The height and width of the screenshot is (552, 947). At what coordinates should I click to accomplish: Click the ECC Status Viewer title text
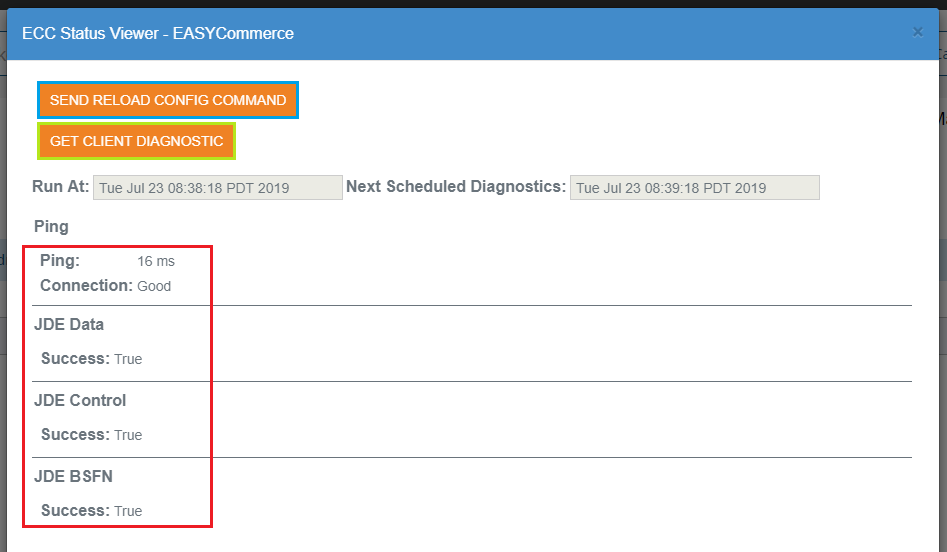point(158,33)
